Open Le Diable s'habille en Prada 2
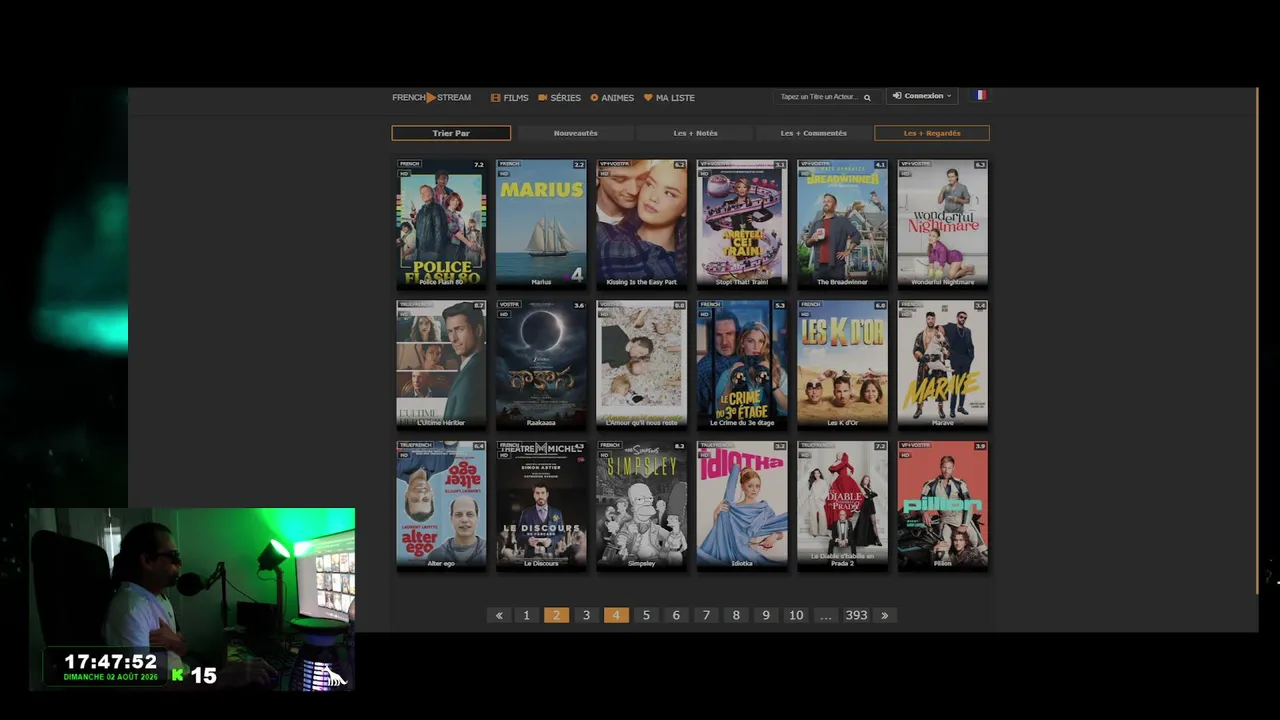The image size is (1280, 720). pyautogui.click(x=842, y=505)
